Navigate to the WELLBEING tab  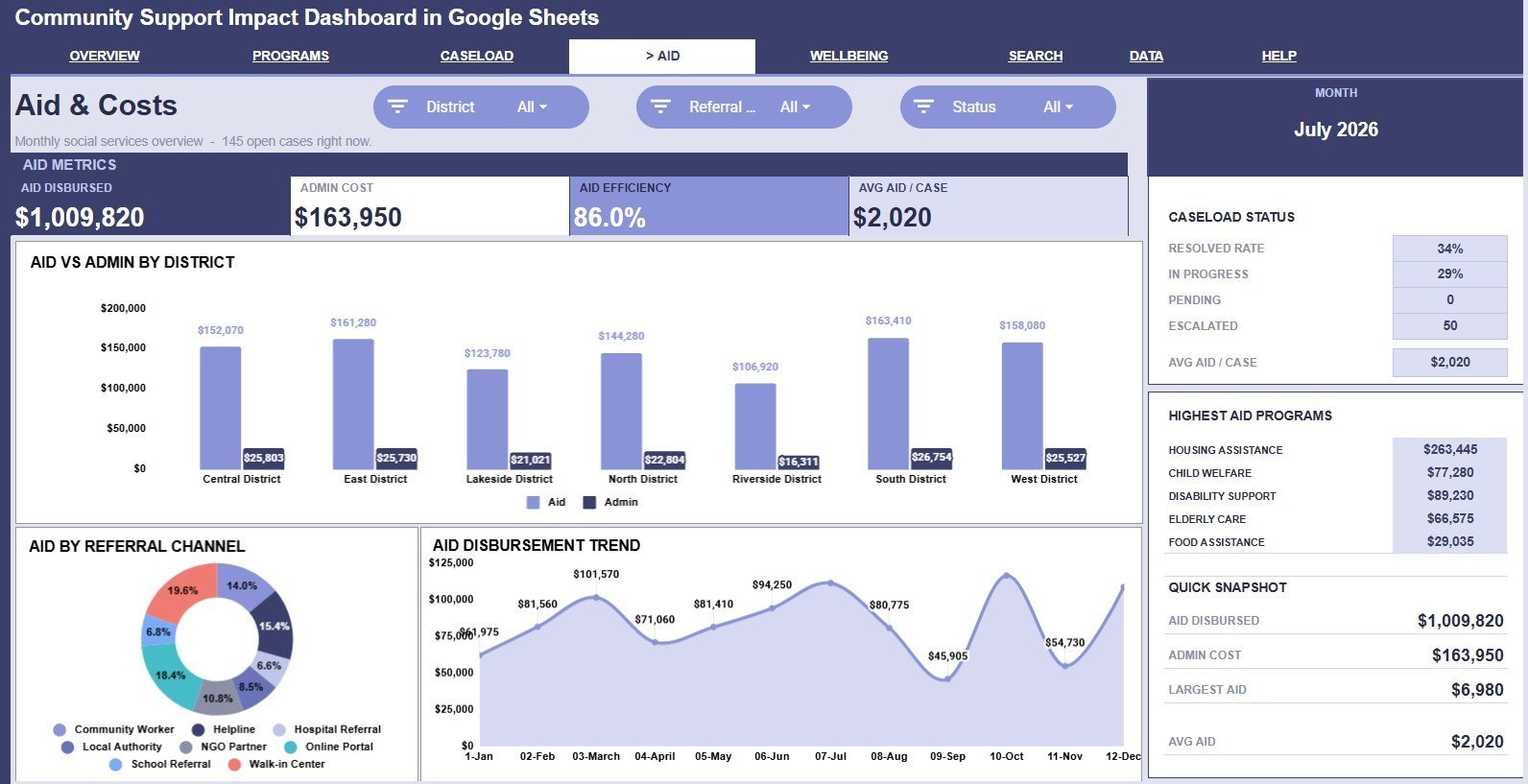[x=848, y=56]
